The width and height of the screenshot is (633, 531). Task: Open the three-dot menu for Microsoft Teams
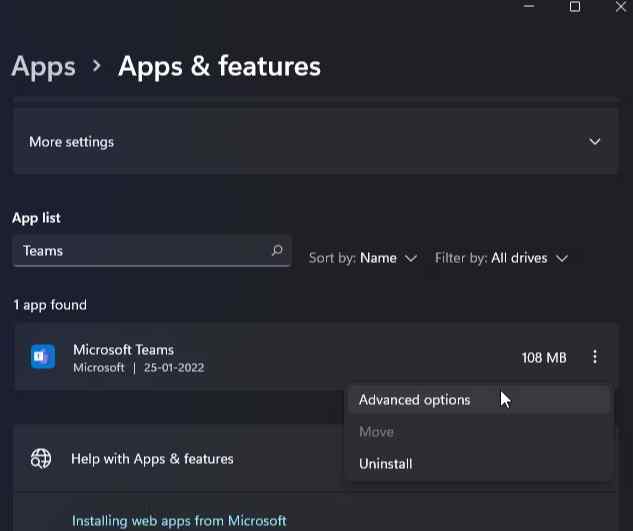[x=595, y=357]
